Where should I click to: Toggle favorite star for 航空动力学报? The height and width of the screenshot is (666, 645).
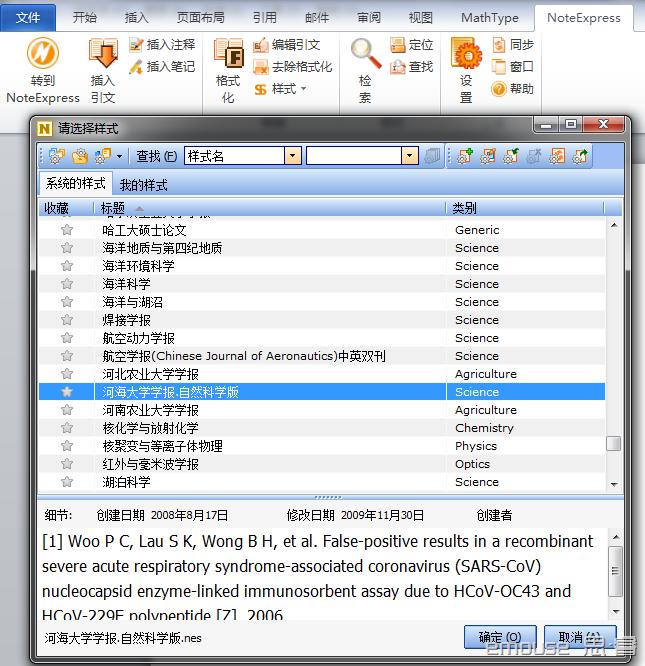pos(67,338)
